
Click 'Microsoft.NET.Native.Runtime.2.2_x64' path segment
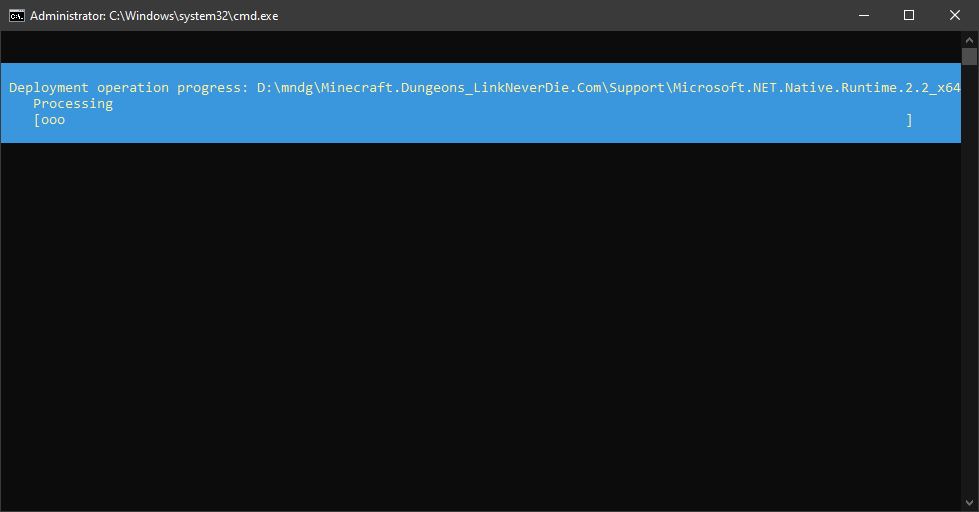coord(816,88)
